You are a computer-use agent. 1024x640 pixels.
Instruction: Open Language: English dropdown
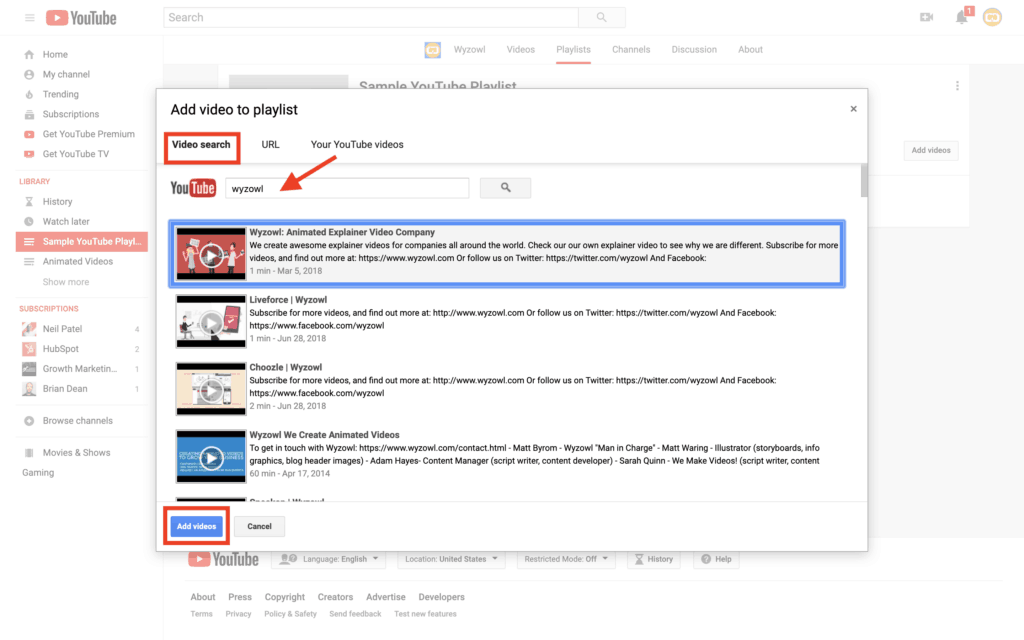(329, 560)
